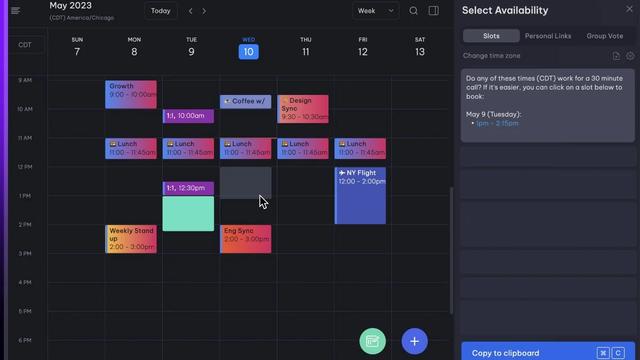This screenshot has height=360, width=640.
Task: Select the TUE 9 day header
Action: pyautogui.click(x=191, y=47)
